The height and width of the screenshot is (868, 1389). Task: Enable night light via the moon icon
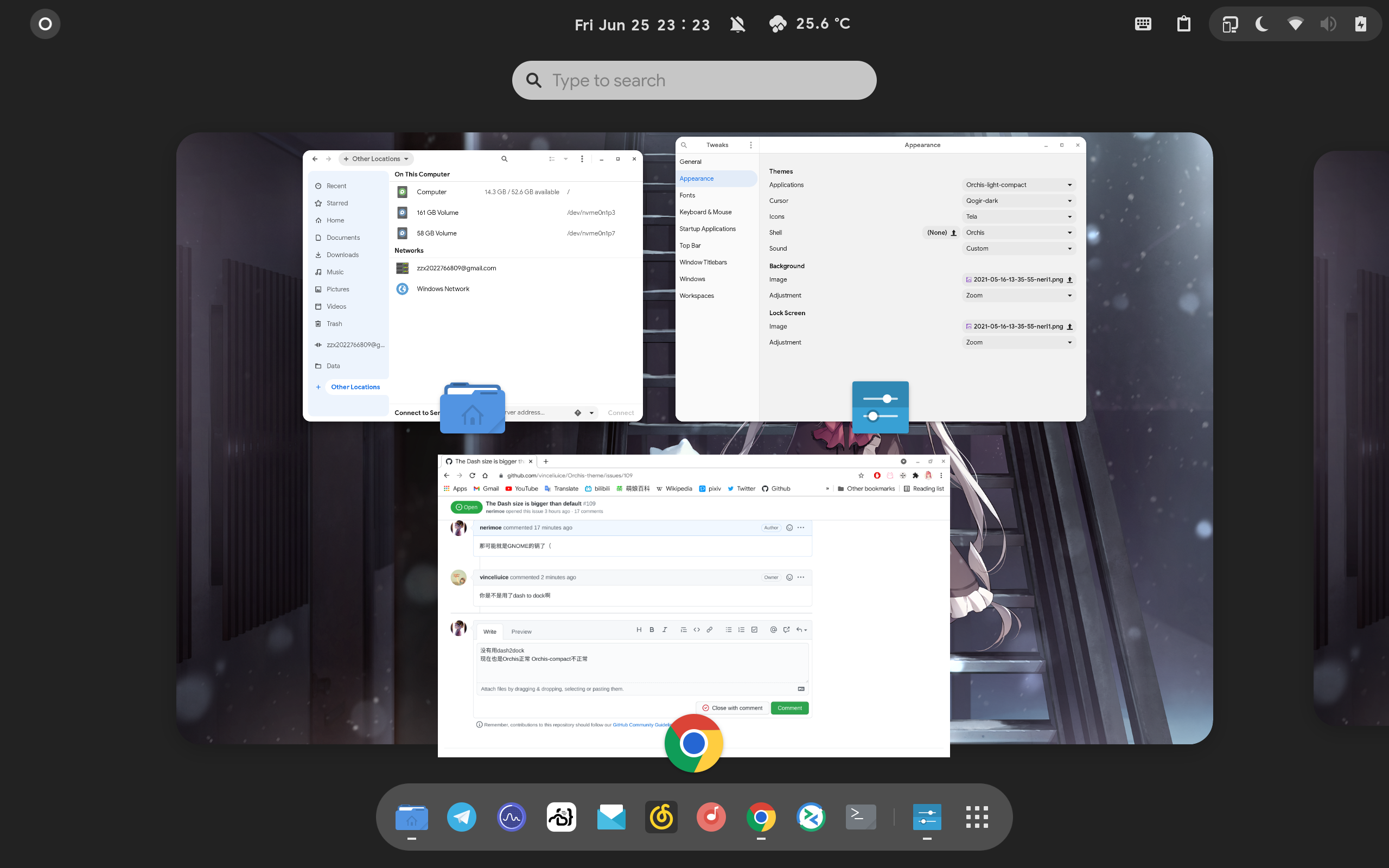pyautogui.click(x=1263, y=24)
